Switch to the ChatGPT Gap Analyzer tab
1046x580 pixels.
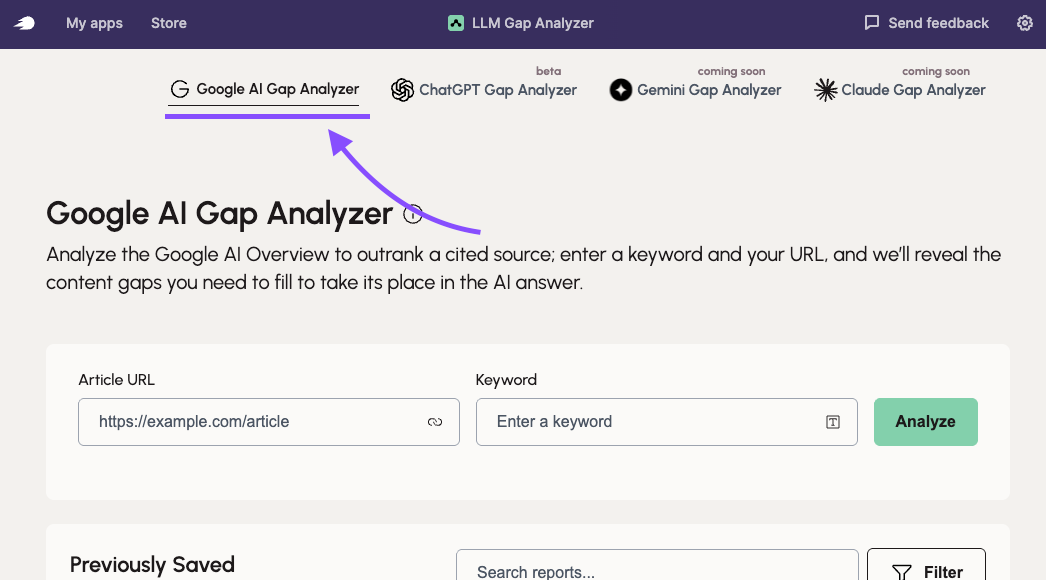pyautogui.click(x=498, y=90)
